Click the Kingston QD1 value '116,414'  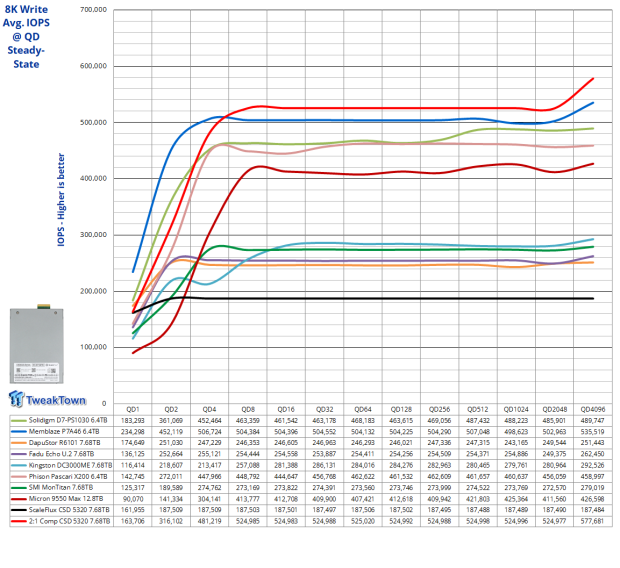point(132,465)
